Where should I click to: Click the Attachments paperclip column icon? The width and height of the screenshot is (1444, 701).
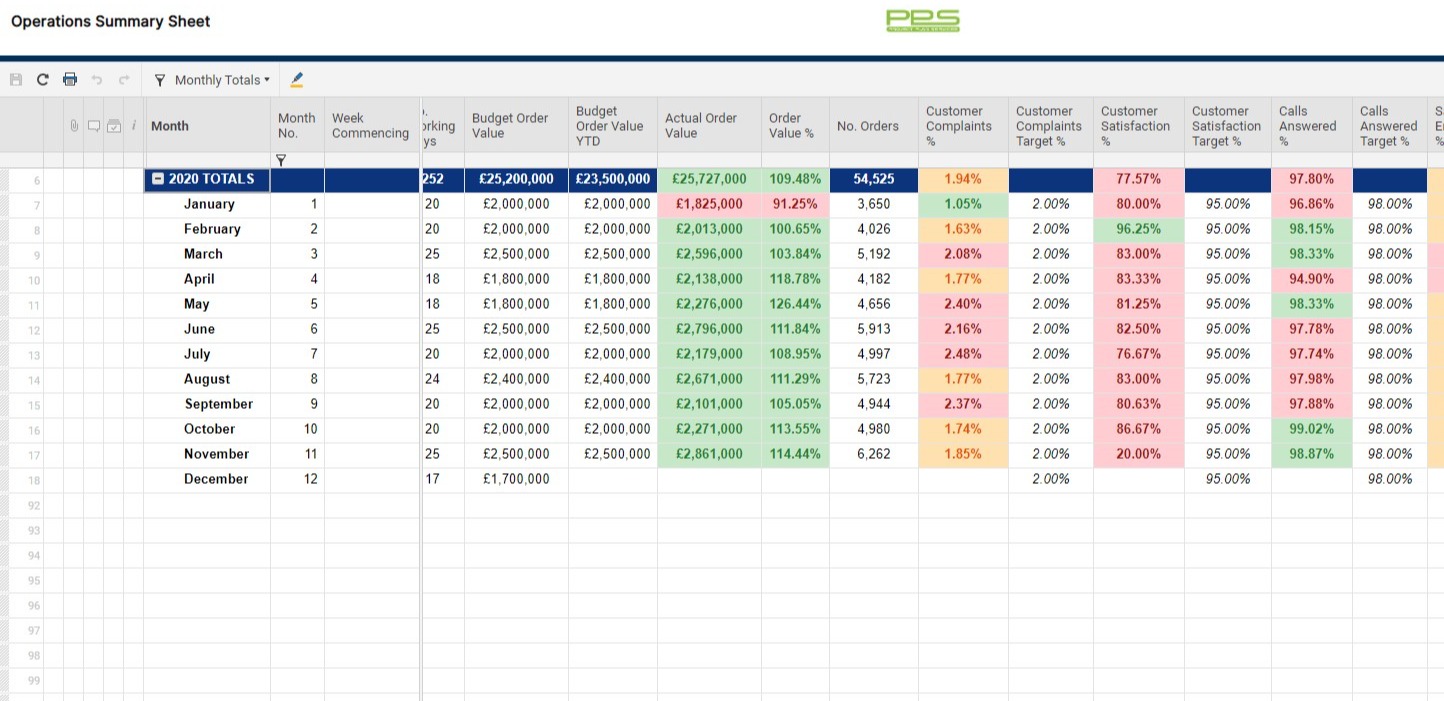point(74,126)
